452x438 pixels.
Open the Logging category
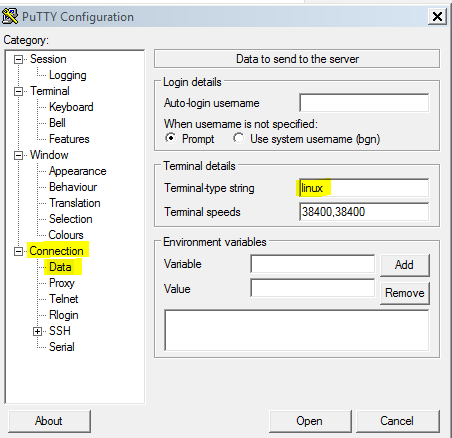point(68,75)
